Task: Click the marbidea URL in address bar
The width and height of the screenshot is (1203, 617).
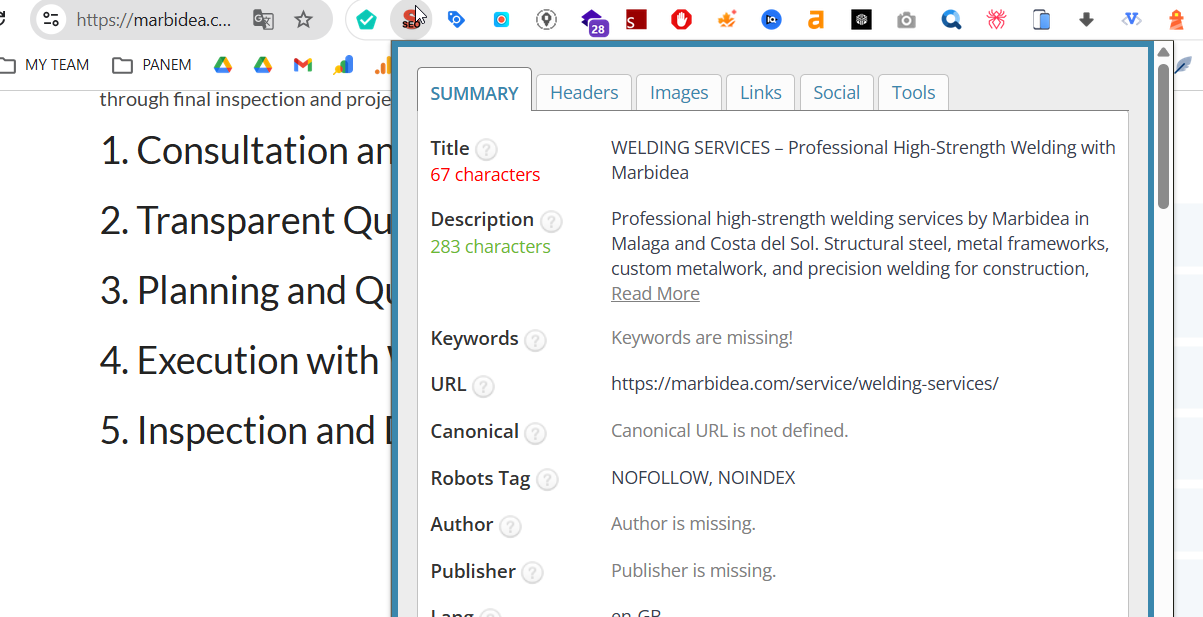Action: 154,20
